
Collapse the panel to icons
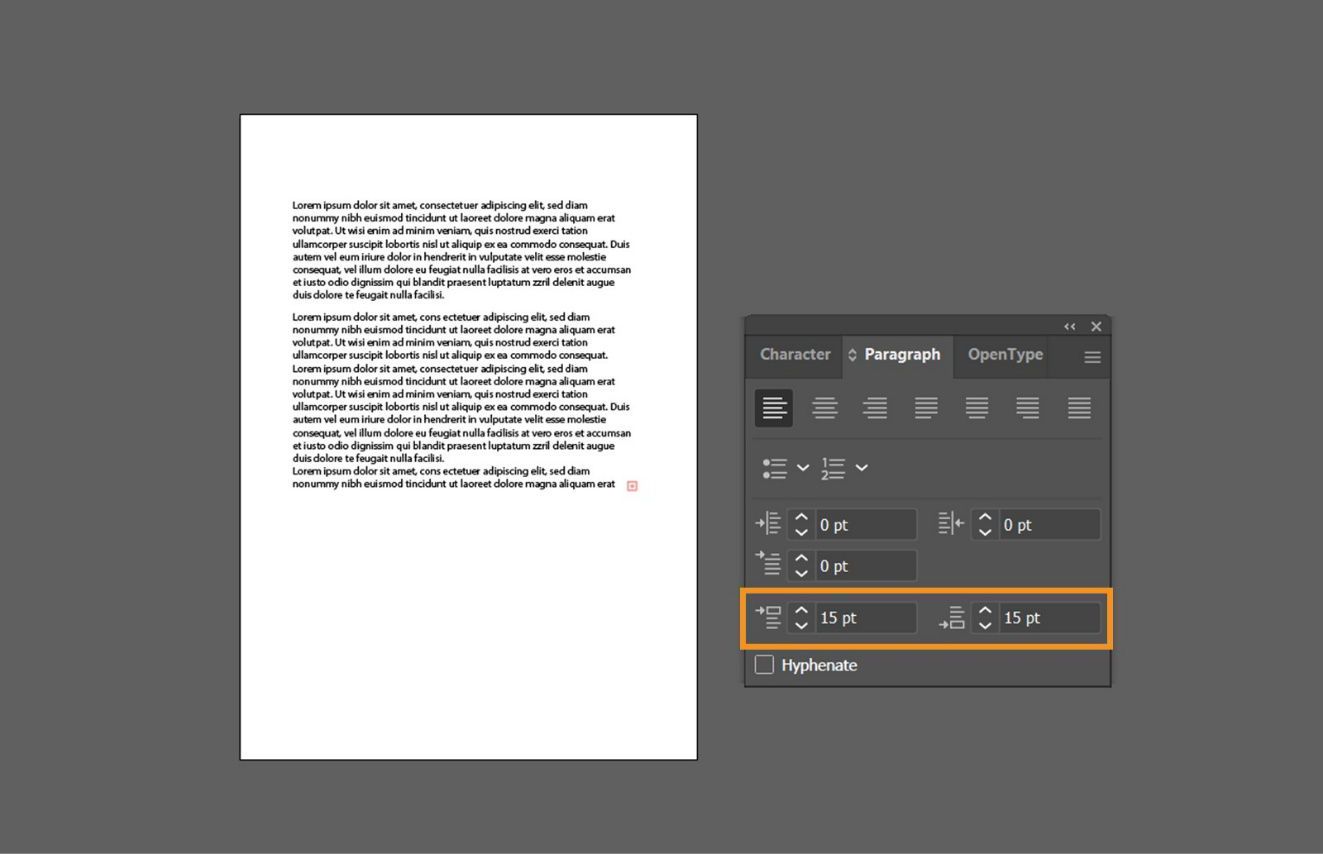pyautogui.click(x=1069, y=326)
